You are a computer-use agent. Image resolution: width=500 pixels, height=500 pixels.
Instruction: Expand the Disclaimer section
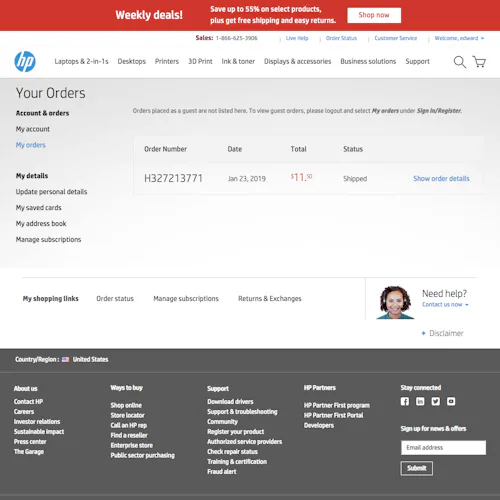pos(442,333)
